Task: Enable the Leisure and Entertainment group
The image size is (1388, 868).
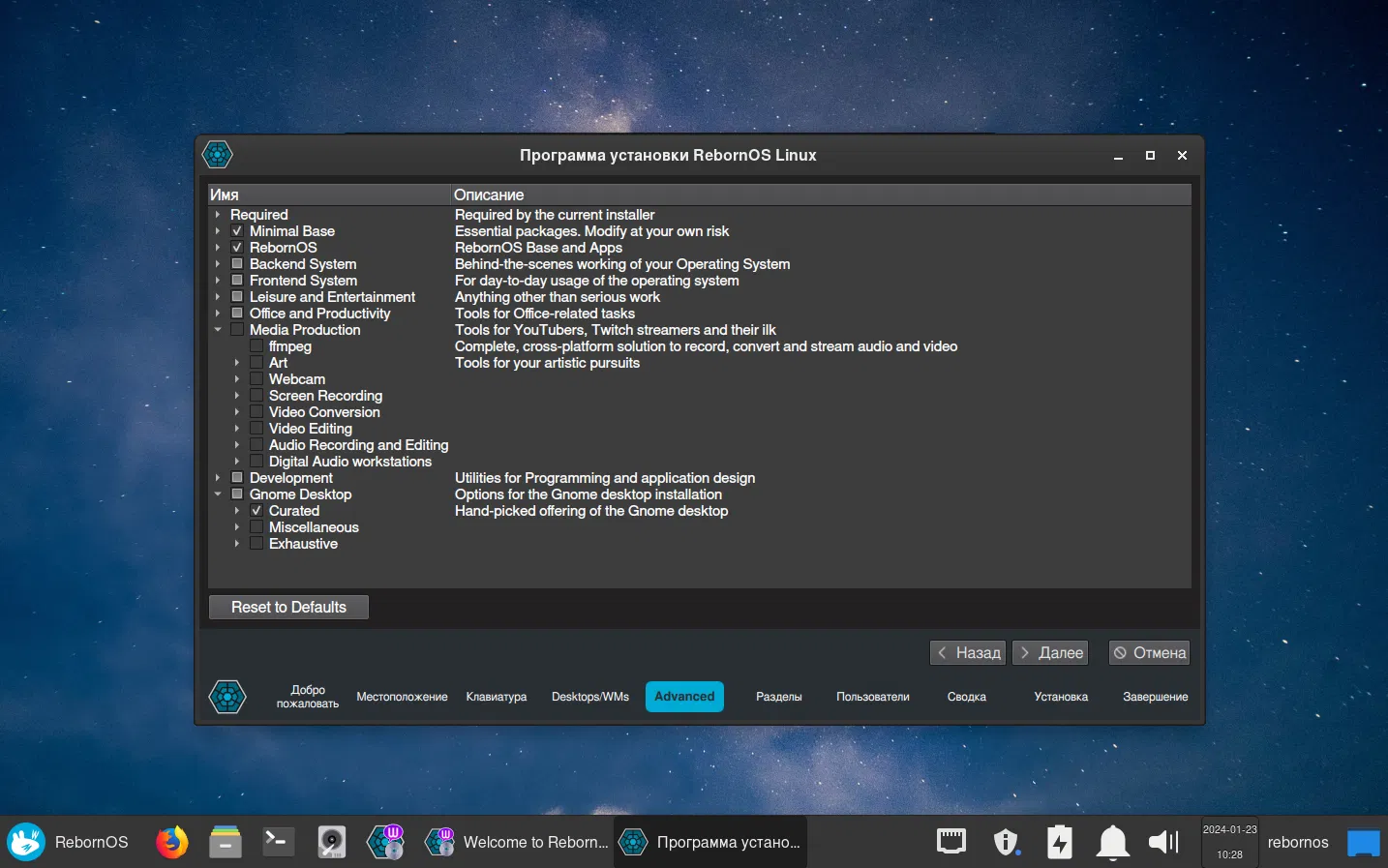Action: [x=237, y=297]
